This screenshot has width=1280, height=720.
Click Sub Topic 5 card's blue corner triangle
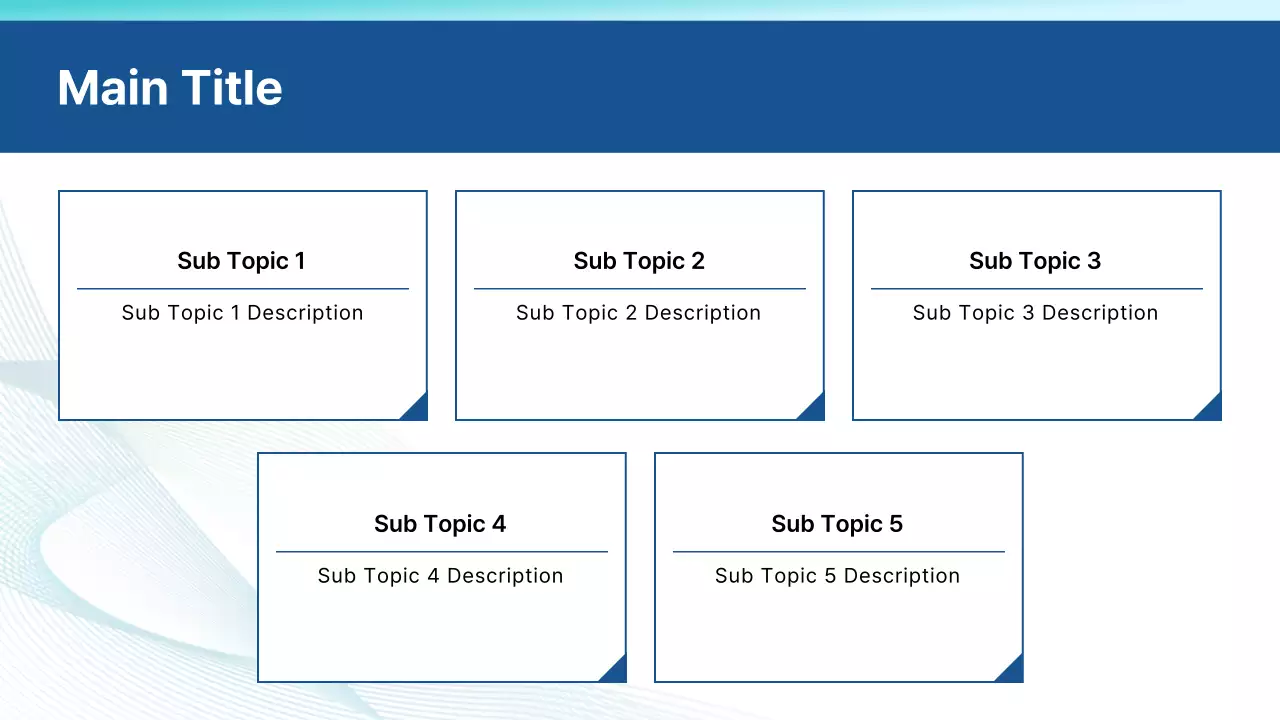pyautogui.click(x=1014, y=673)
